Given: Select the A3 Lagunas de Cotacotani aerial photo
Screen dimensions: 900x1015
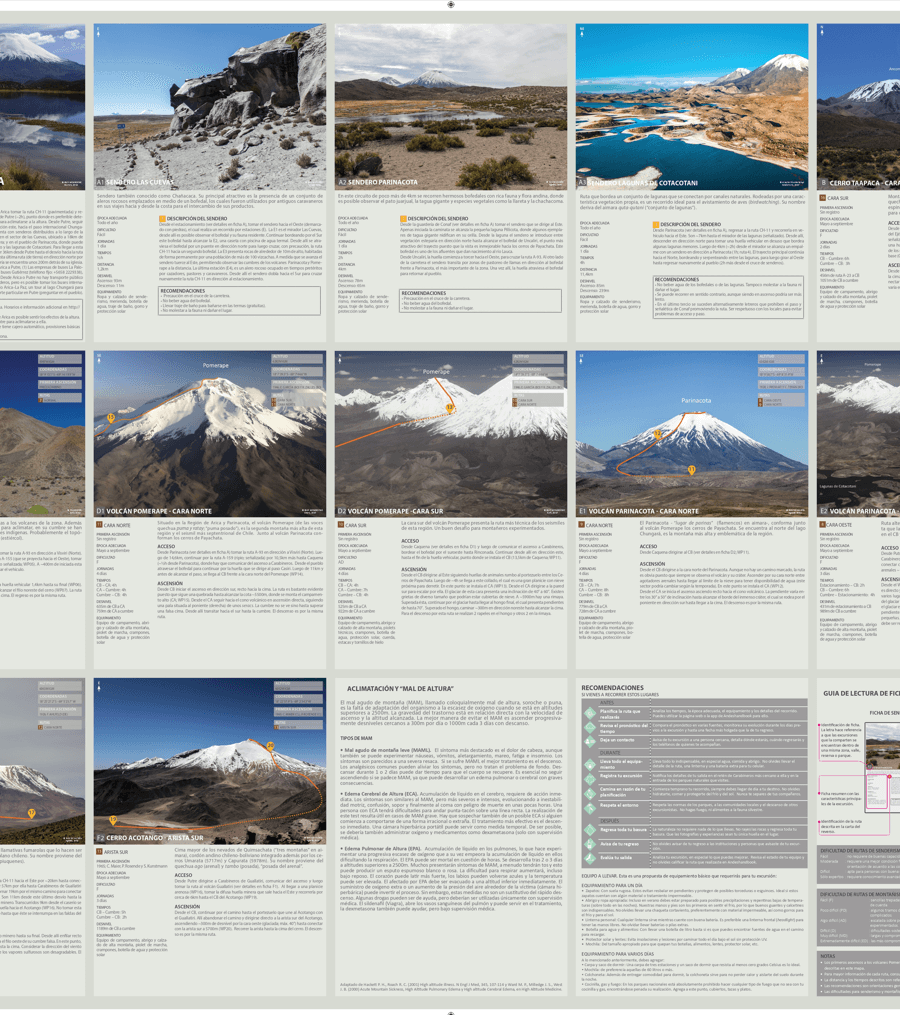Looking at the screenshot, I should 692,107.
